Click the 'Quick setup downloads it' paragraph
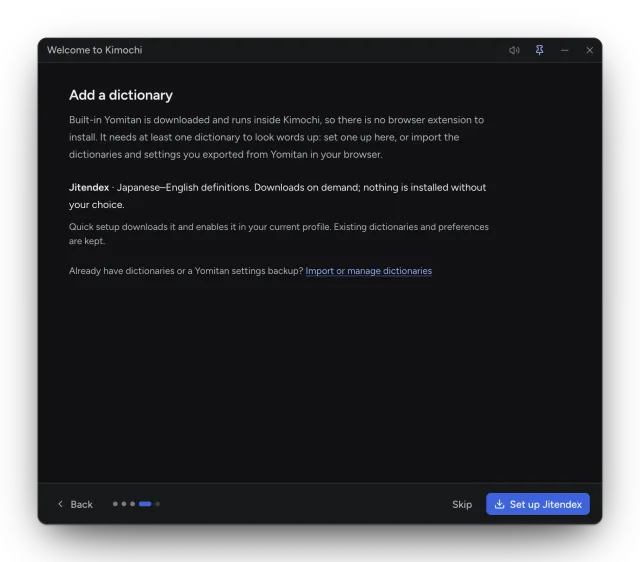Viewport: 640px width, 562px height. [x=279, y=234]
